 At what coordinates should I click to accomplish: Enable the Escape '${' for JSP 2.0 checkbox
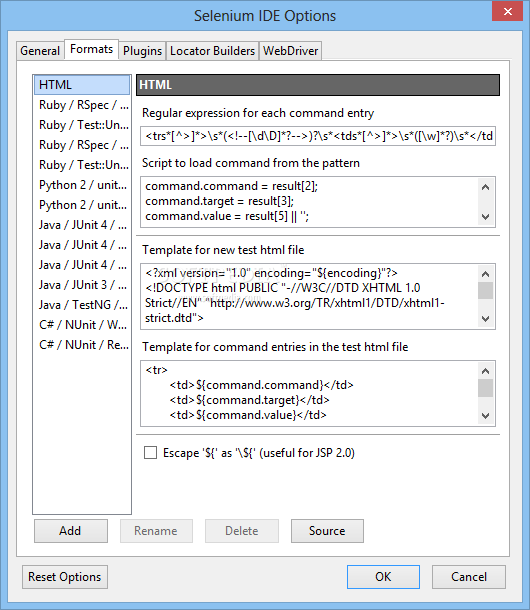150,453
